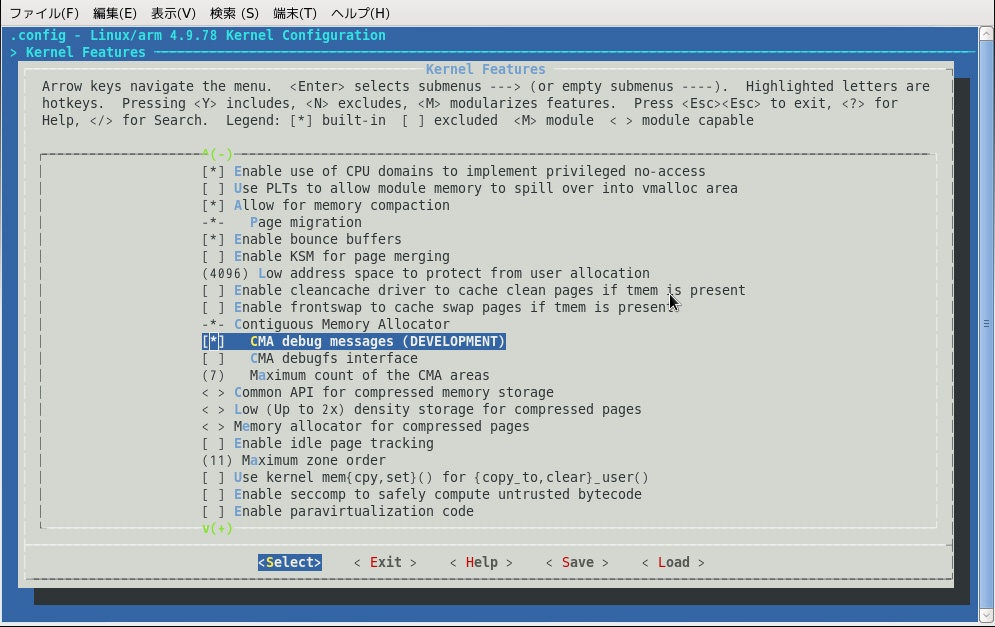This screenshot has height=627, width=995.
Task: Toggle CMA debug messages (DEVELOPMENT) option
Action: point(353,341)
